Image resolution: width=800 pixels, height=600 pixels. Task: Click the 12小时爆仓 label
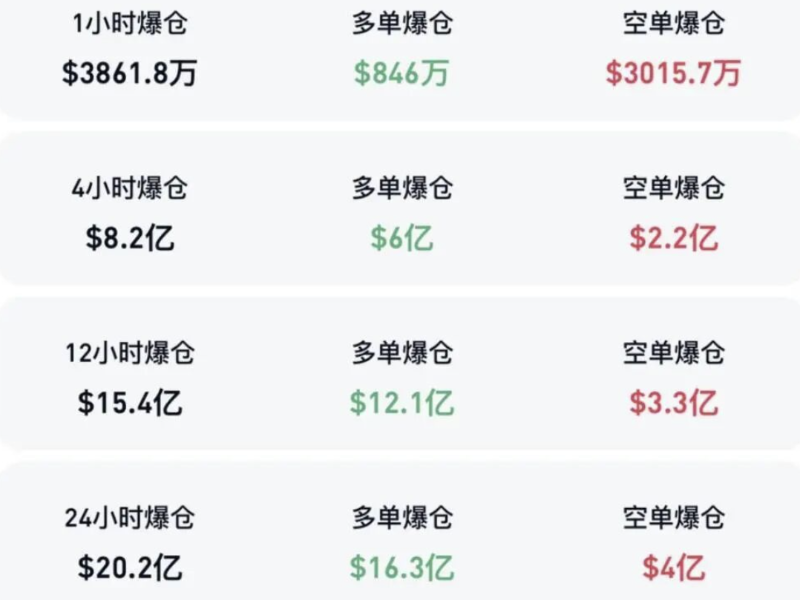click(x=130, y=353)
